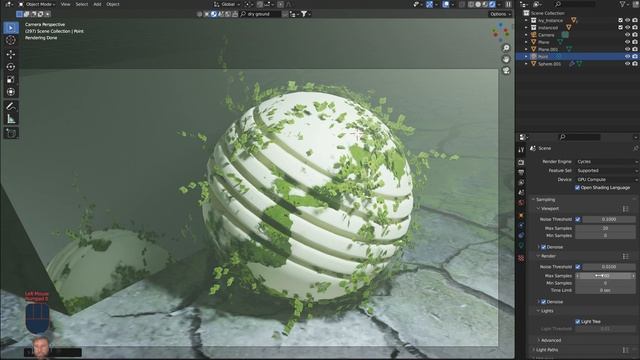The width and height of the screenshot is (640, 360).
Task: Open the Object Mode dropdown
Action: pos(37,4)
